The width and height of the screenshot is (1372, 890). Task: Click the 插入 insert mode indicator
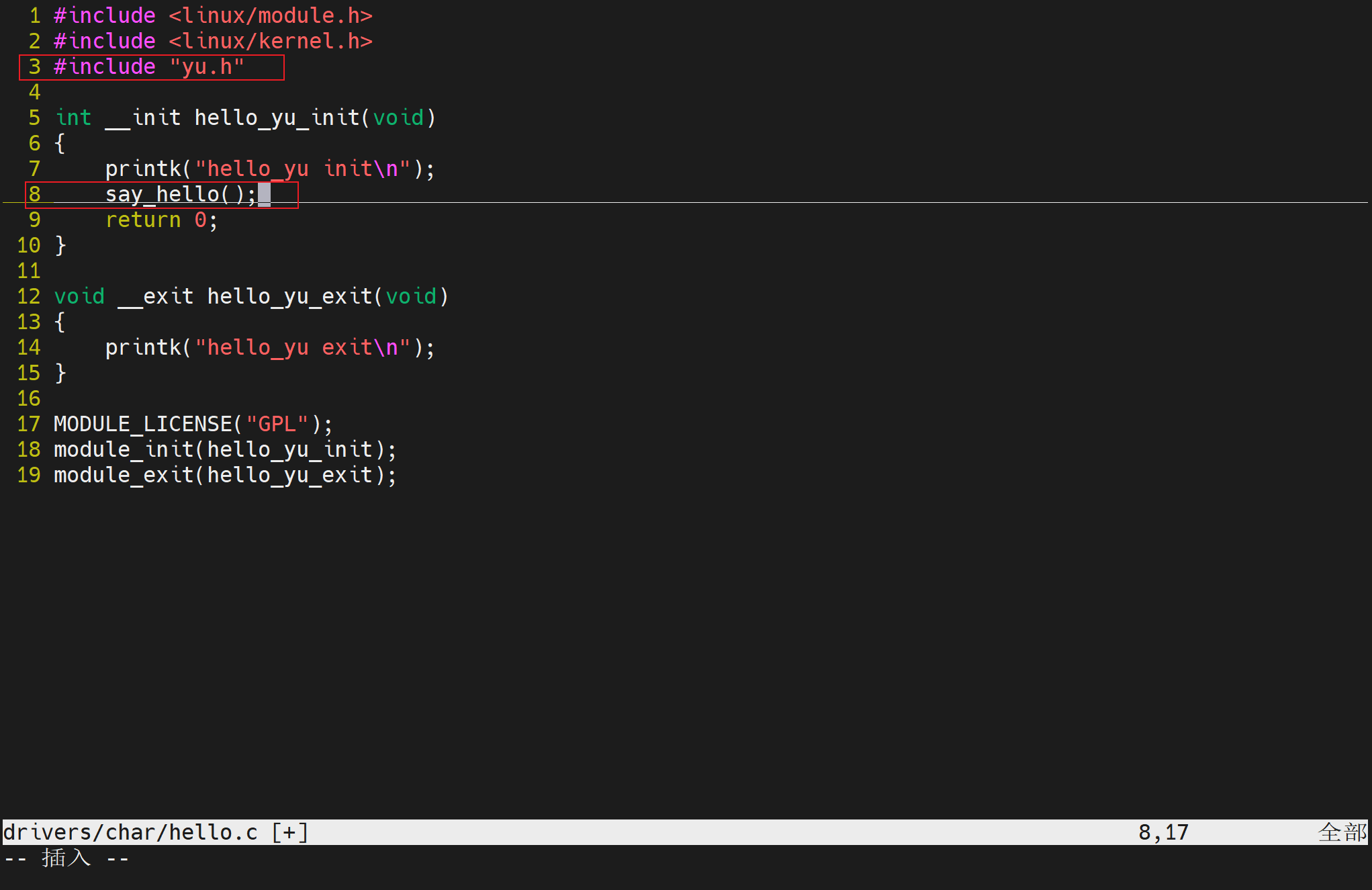tap(66, 858)
